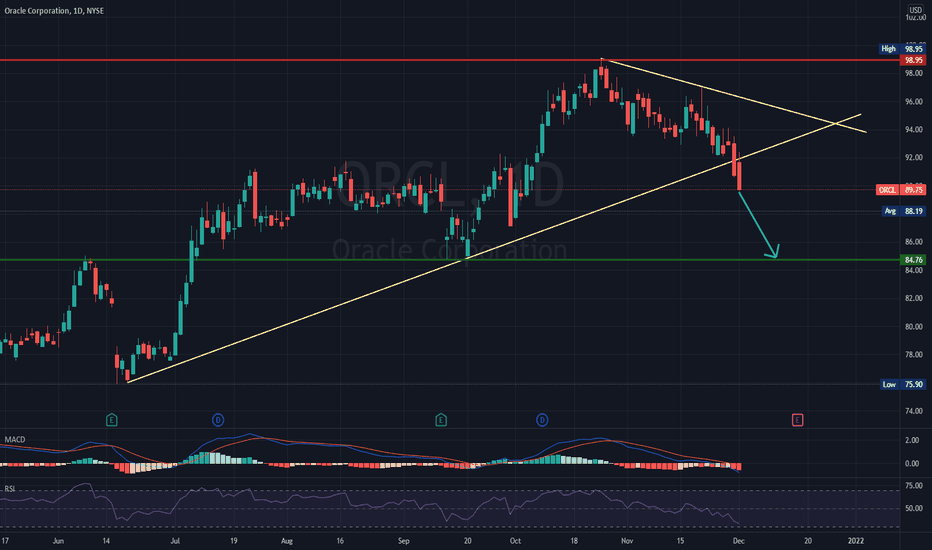Click the 2022 label on time axis
This screenshot has width=932, height=550.
coord(855,541)
